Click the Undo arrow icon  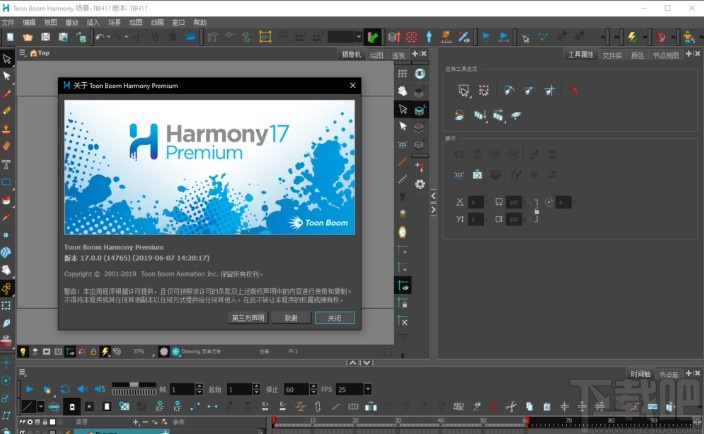click(100, 37)
